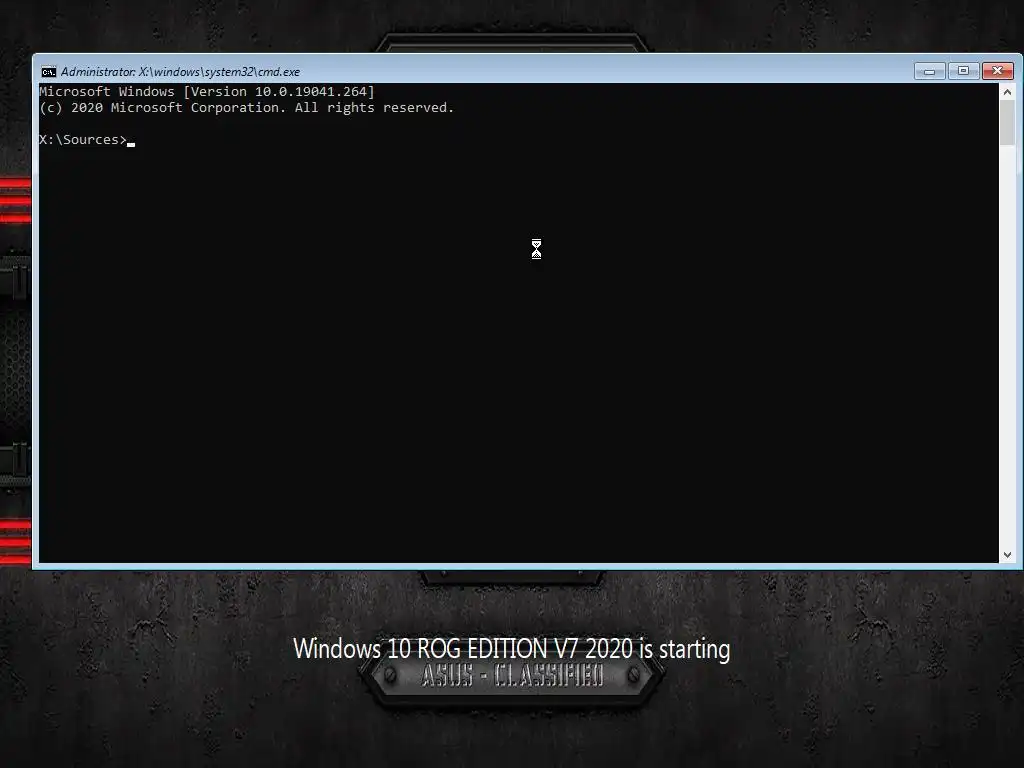
Task: Click the window title 'Administrator: X:\windows\system32\cmd.exe'
Action: (180, 72)
